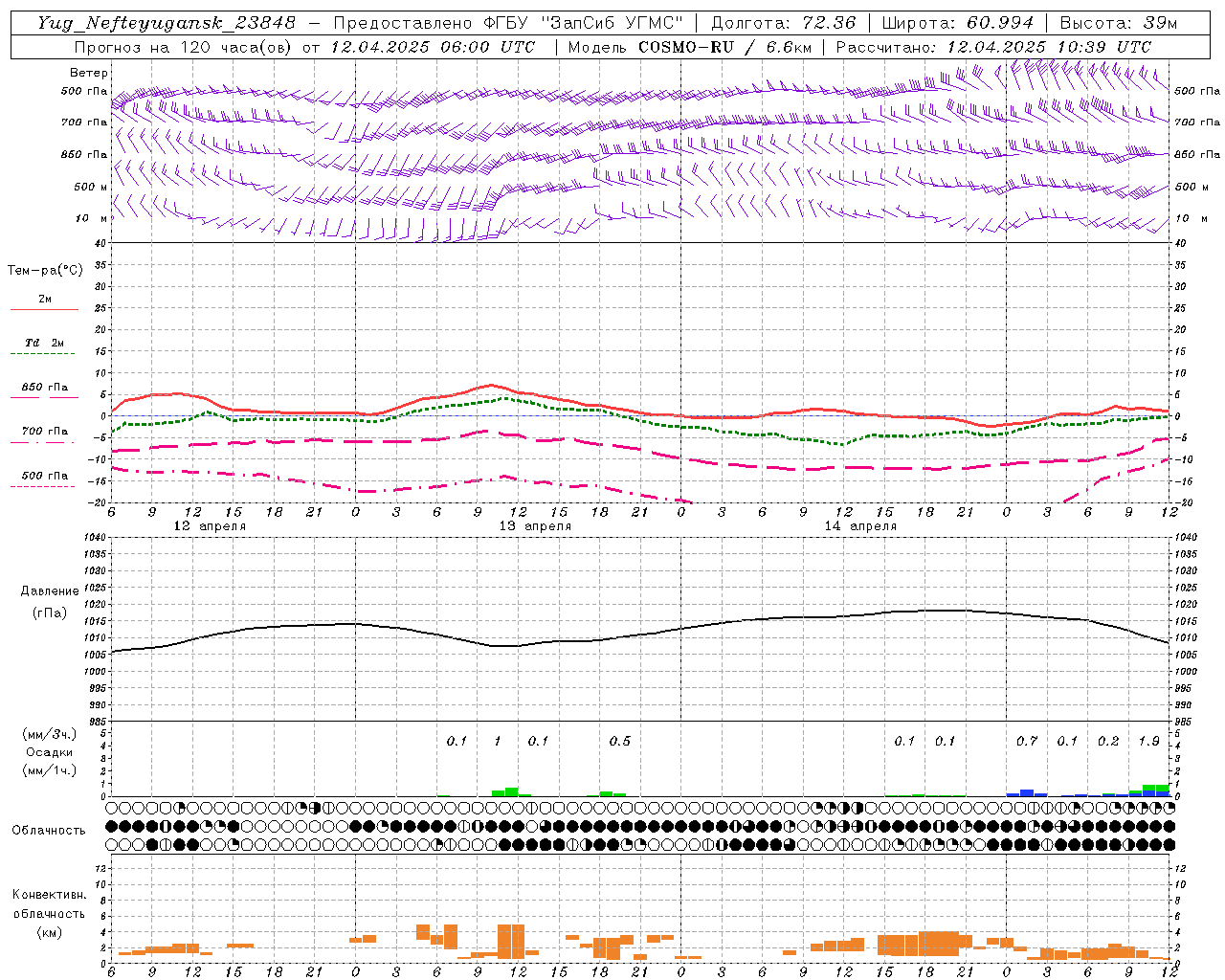Click the 'Облачность' cloud cover label
The width and height of the screenshot is (1225, 980).
click(x=49, y=831)
